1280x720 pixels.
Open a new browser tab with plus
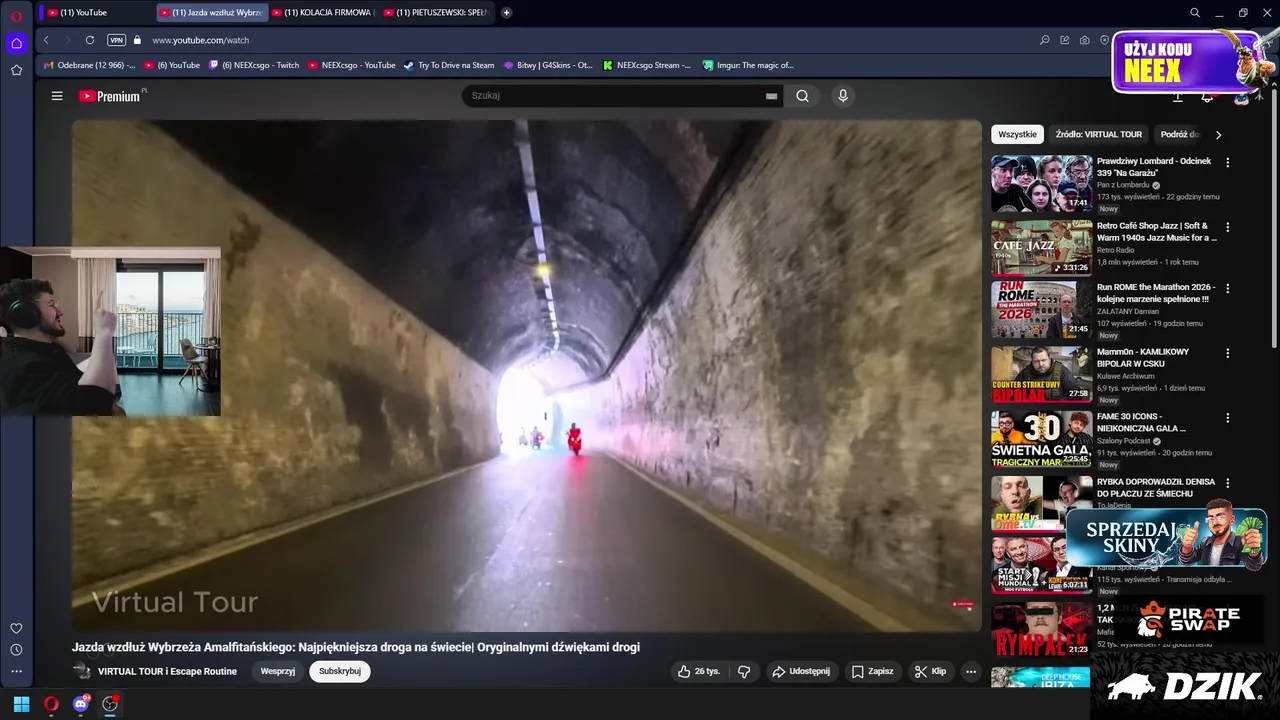[507, 13]
